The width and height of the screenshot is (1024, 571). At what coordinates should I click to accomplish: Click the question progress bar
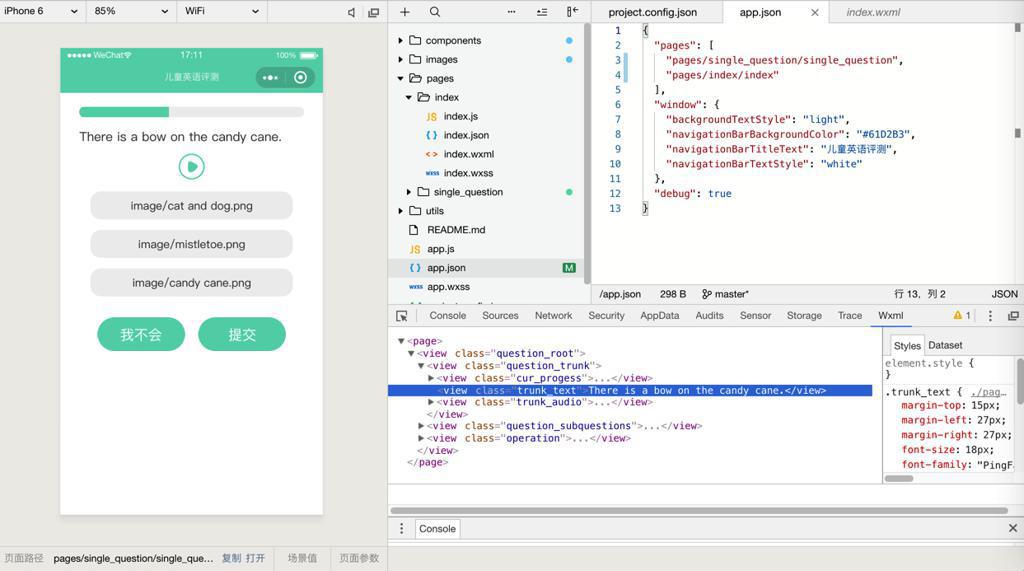[x=191, y=112]
